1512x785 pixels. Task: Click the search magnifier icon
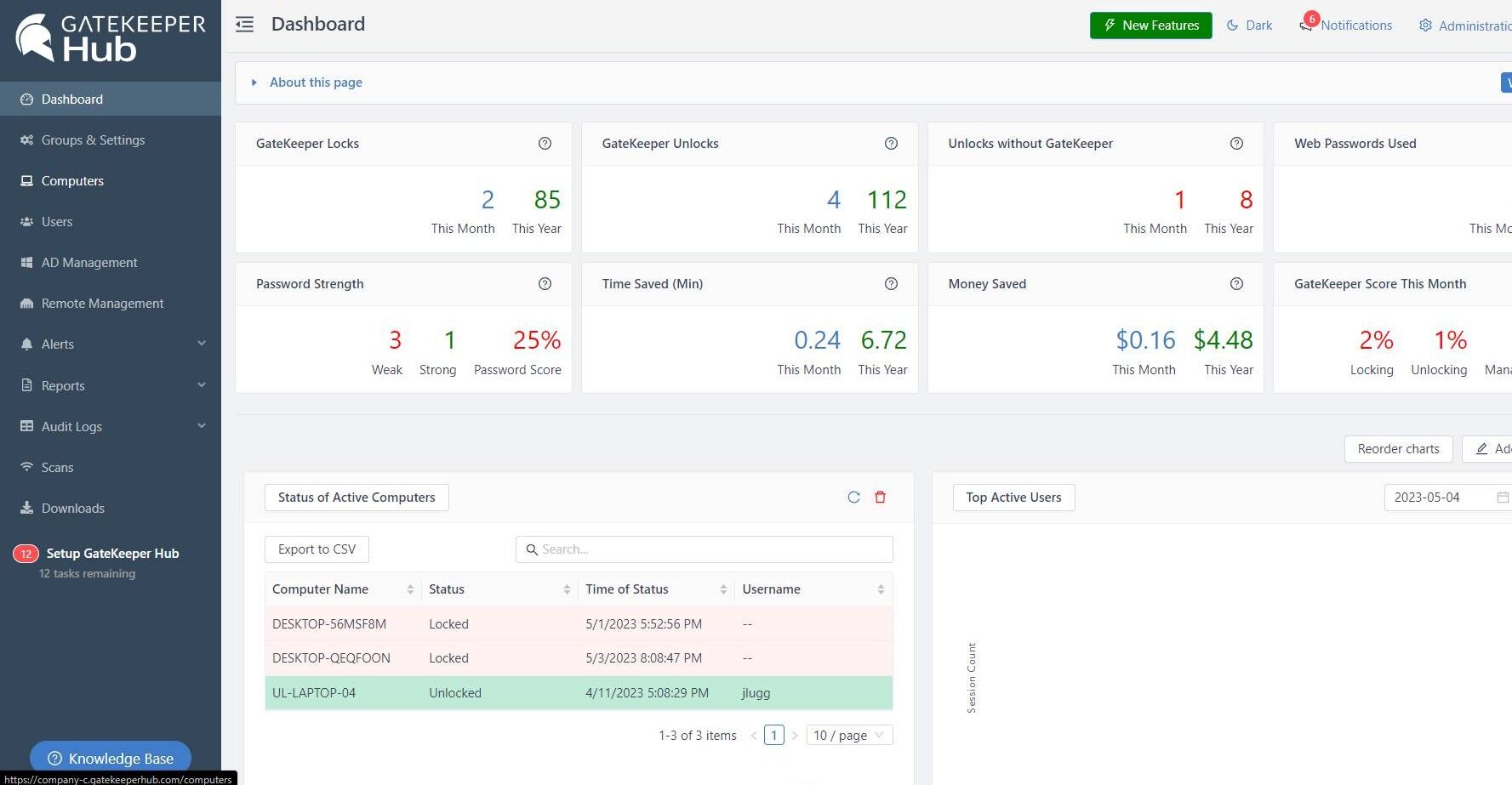[532, 549]
